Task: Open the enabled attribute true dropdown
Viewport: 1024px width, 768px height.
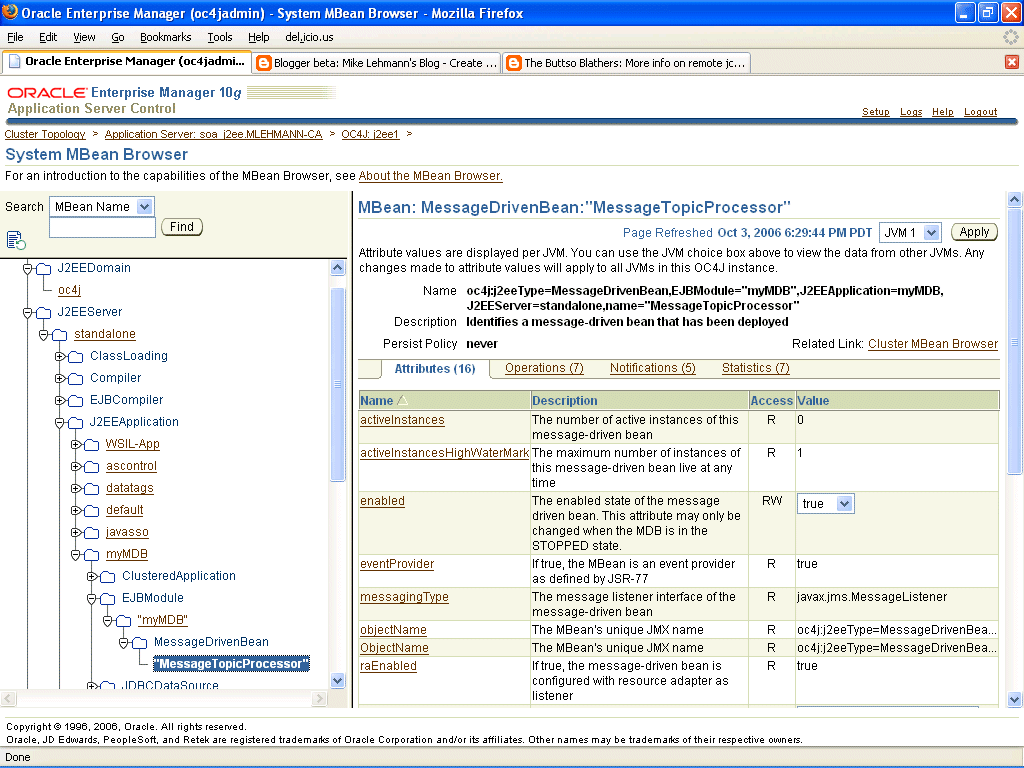Action: coord(844,504)
